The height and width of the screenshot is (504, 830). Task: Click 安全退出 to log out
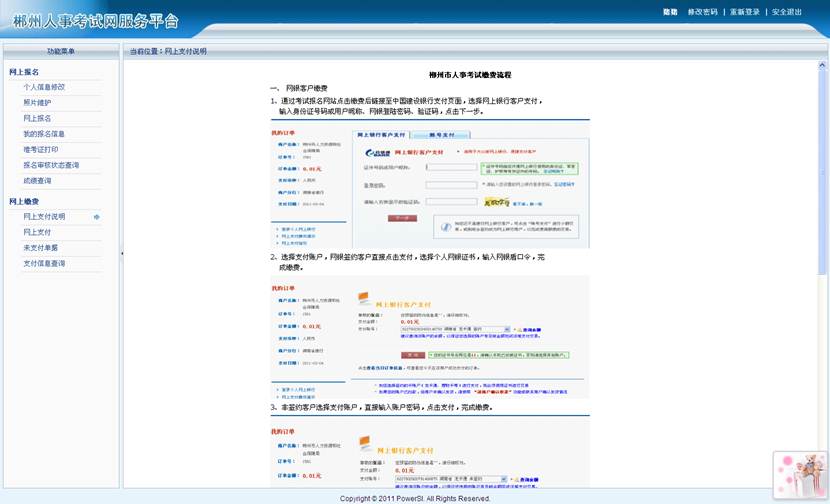(786, 12)
